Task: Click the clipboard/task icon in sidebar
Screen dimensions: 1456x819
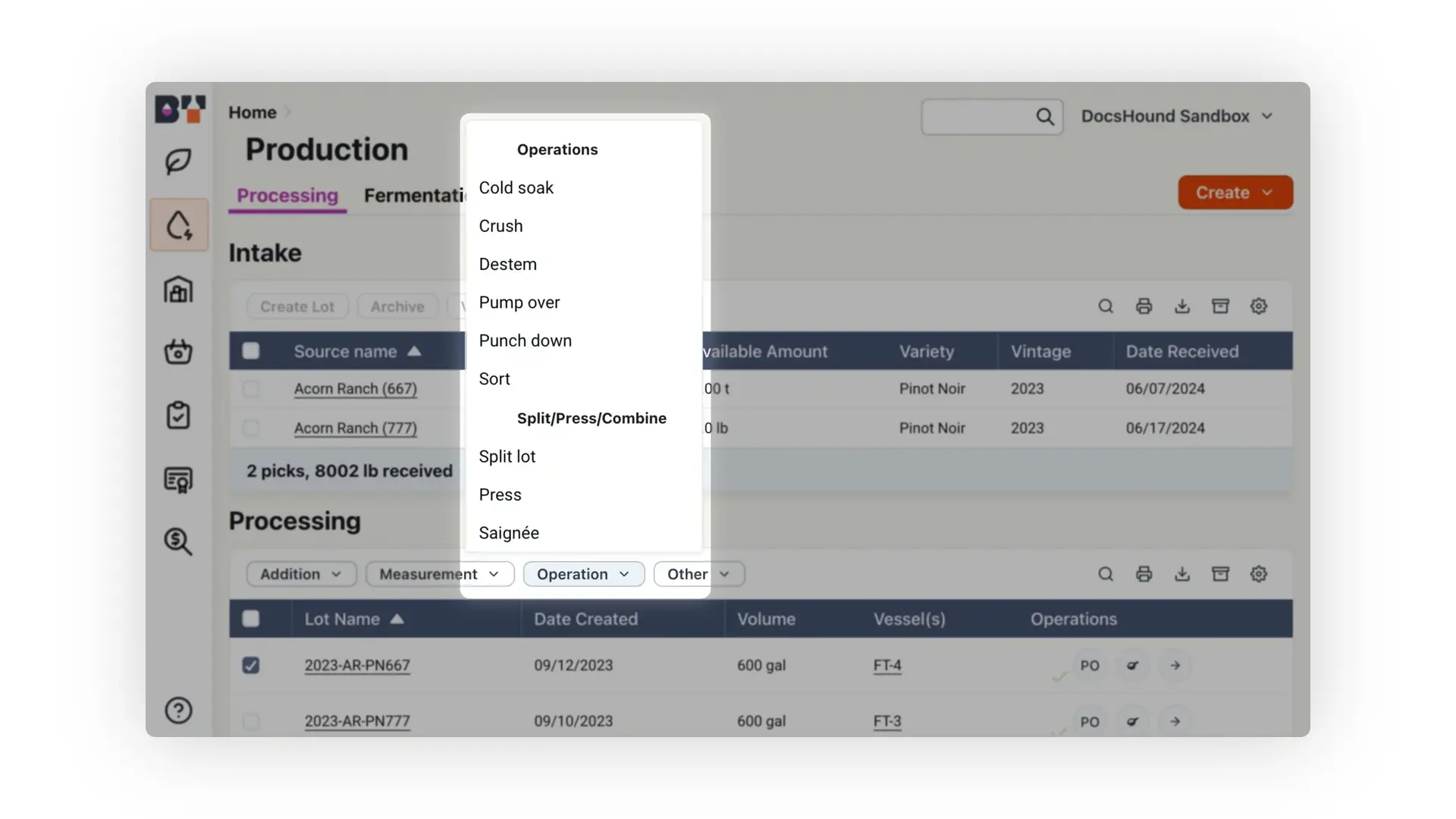Action: 179,416
